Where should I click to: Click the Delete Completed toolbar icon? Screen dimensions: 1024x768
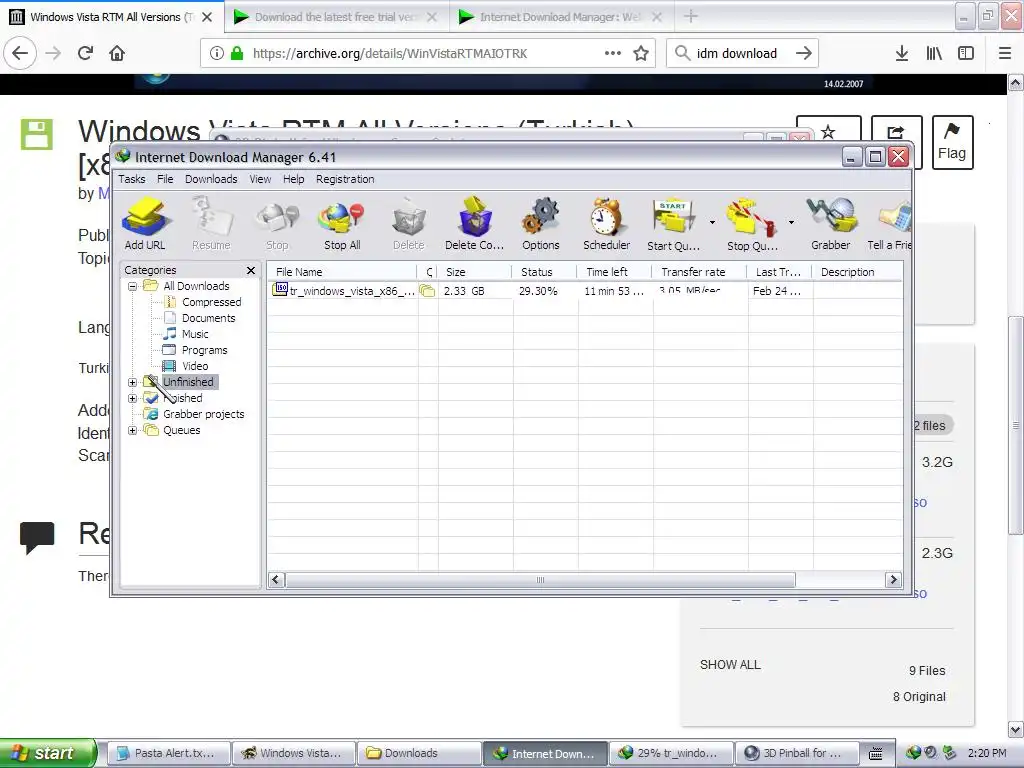pos(474,224)
